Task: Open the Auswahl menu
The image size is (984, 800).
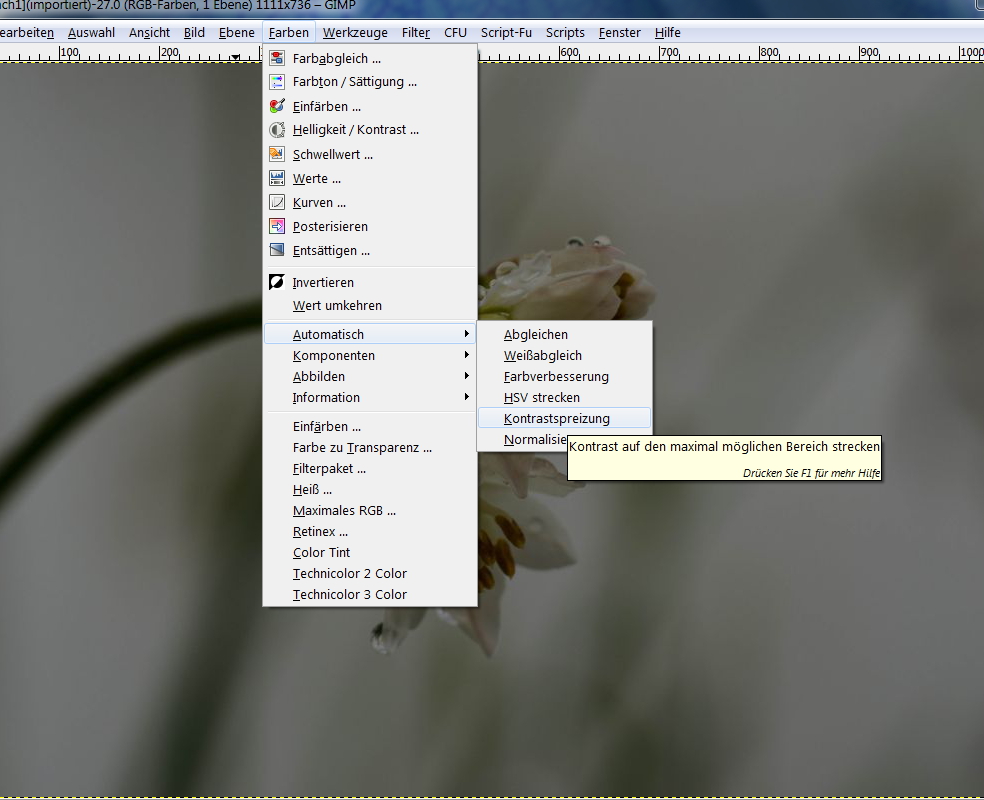Action: (91, 33)
